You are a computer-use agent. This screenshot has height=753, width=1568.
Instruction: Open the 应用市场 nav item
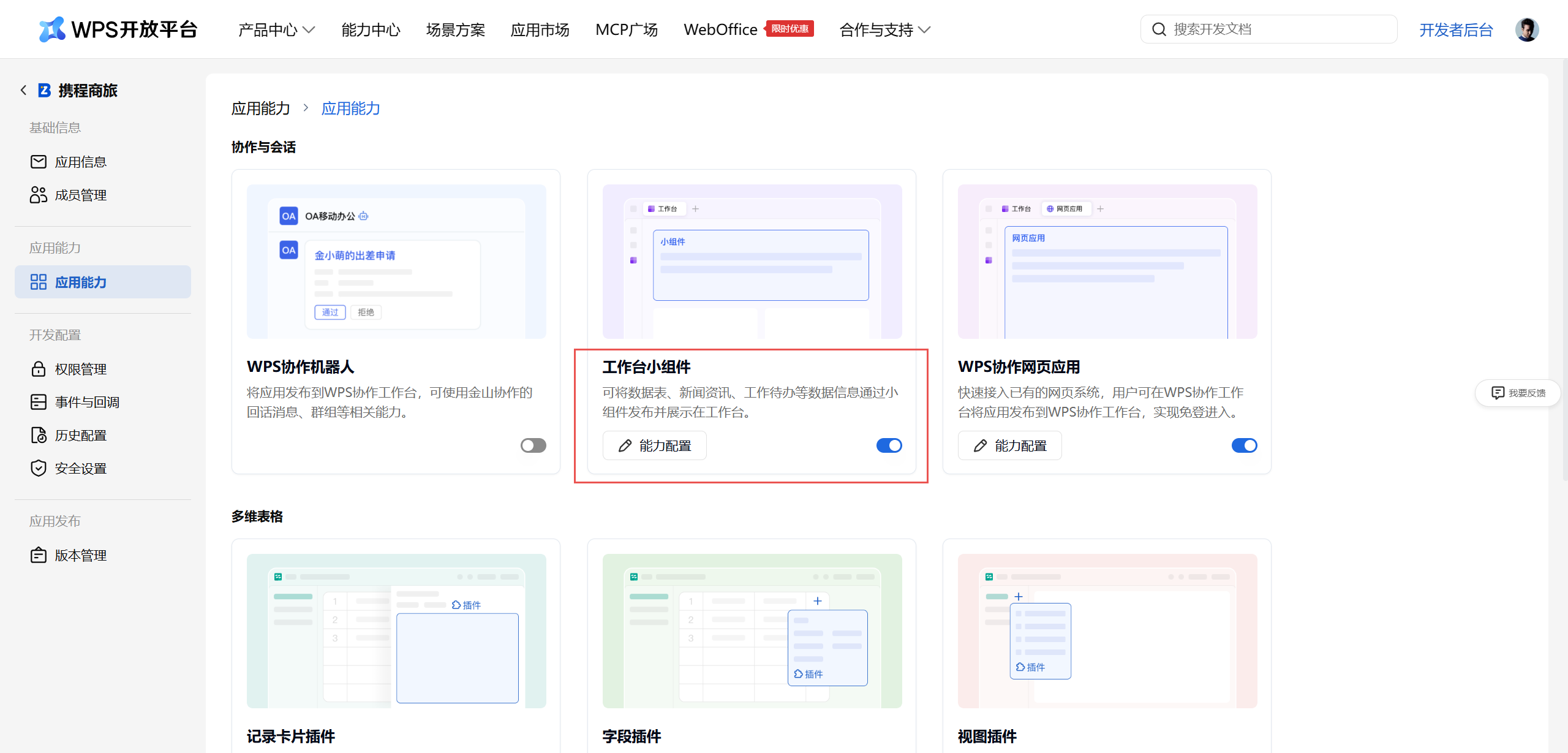coord(540,29)
